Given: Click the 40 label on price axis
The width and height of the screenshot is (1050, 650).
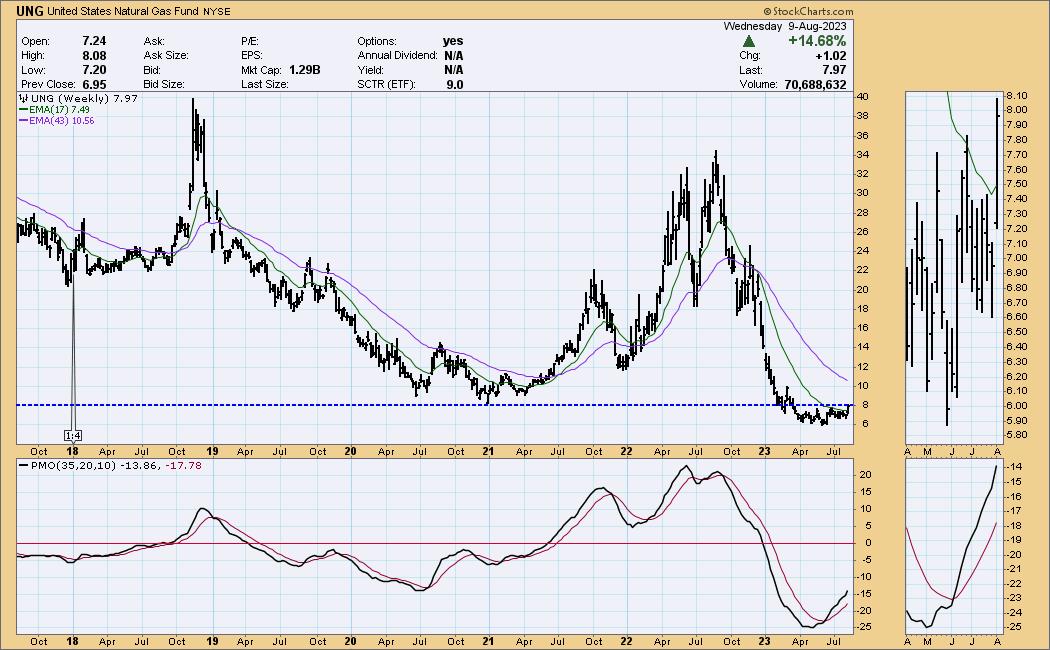Looking at the screenshot, I should pos(863,96).
